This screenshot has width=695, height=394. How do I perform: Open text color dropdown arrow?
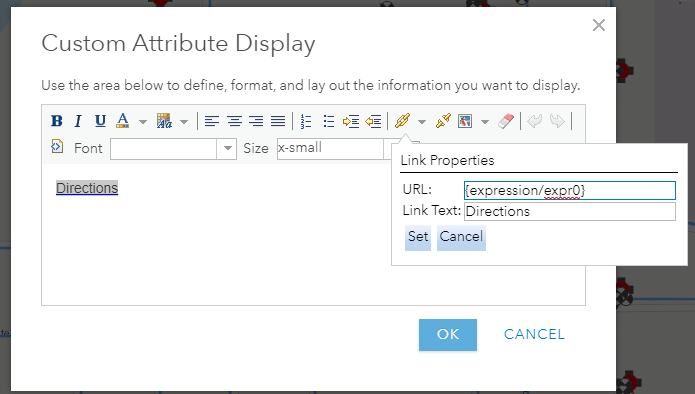tap(143, 121)
